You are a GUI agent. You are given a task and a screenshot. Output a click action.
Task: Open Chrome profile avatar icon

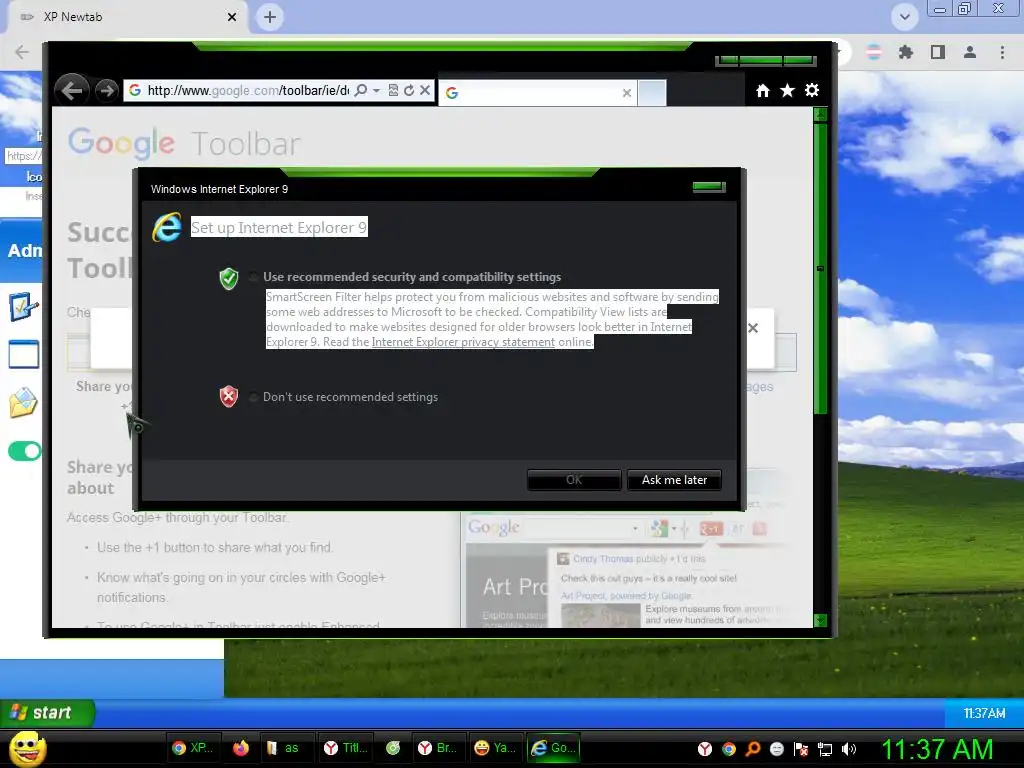coord(970,52)
